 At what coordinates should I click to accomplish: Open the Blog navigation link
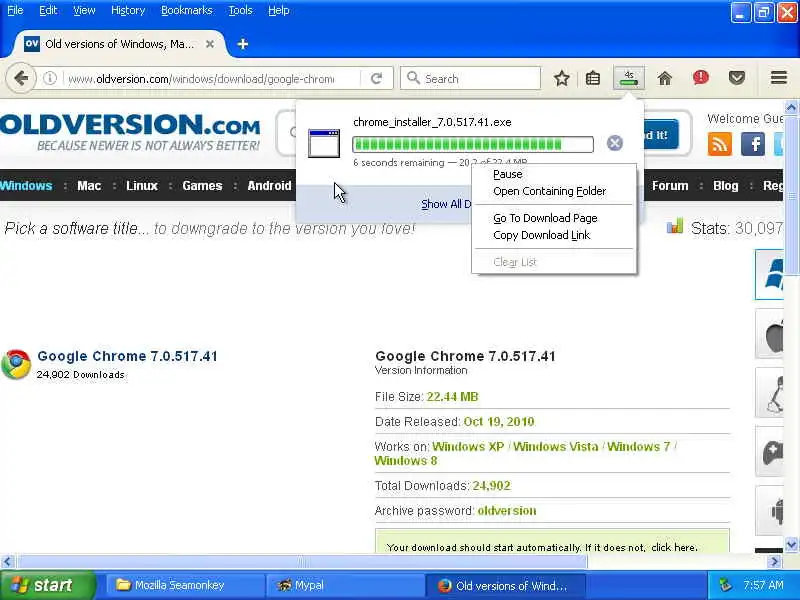(725, 186)
